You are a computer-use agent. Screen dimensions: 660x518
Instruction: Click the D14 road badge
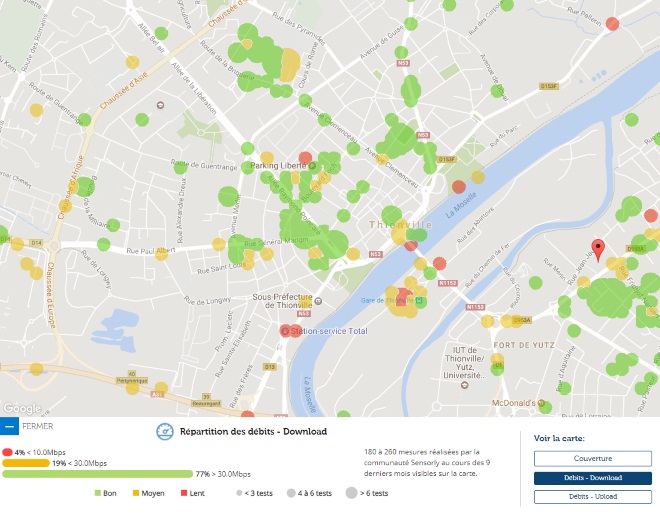36,243
